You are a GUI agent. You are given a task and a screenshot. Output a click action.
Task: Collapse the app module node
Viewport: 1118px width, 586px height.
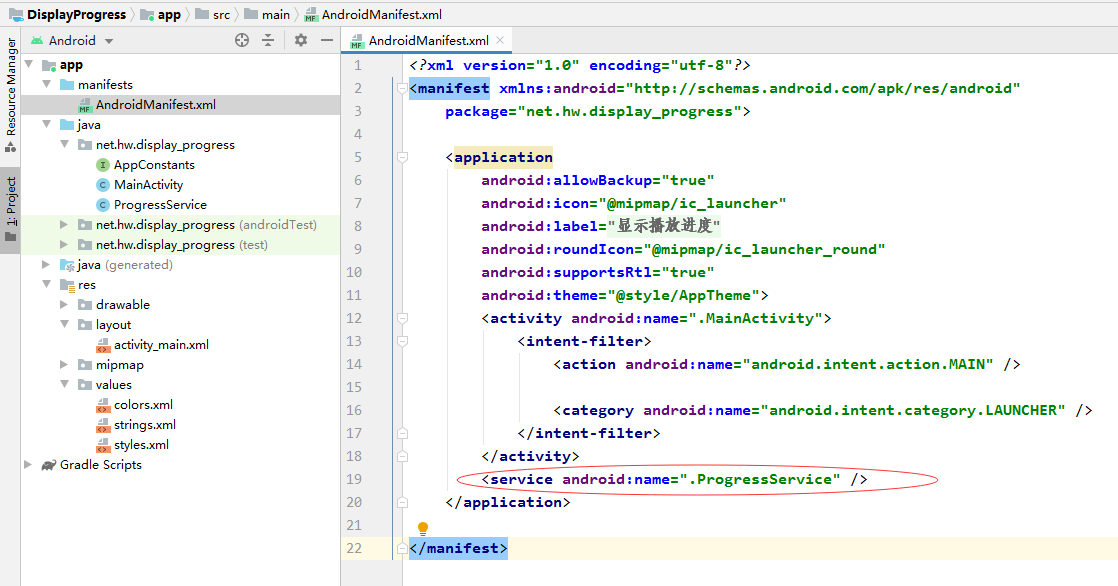29,65
